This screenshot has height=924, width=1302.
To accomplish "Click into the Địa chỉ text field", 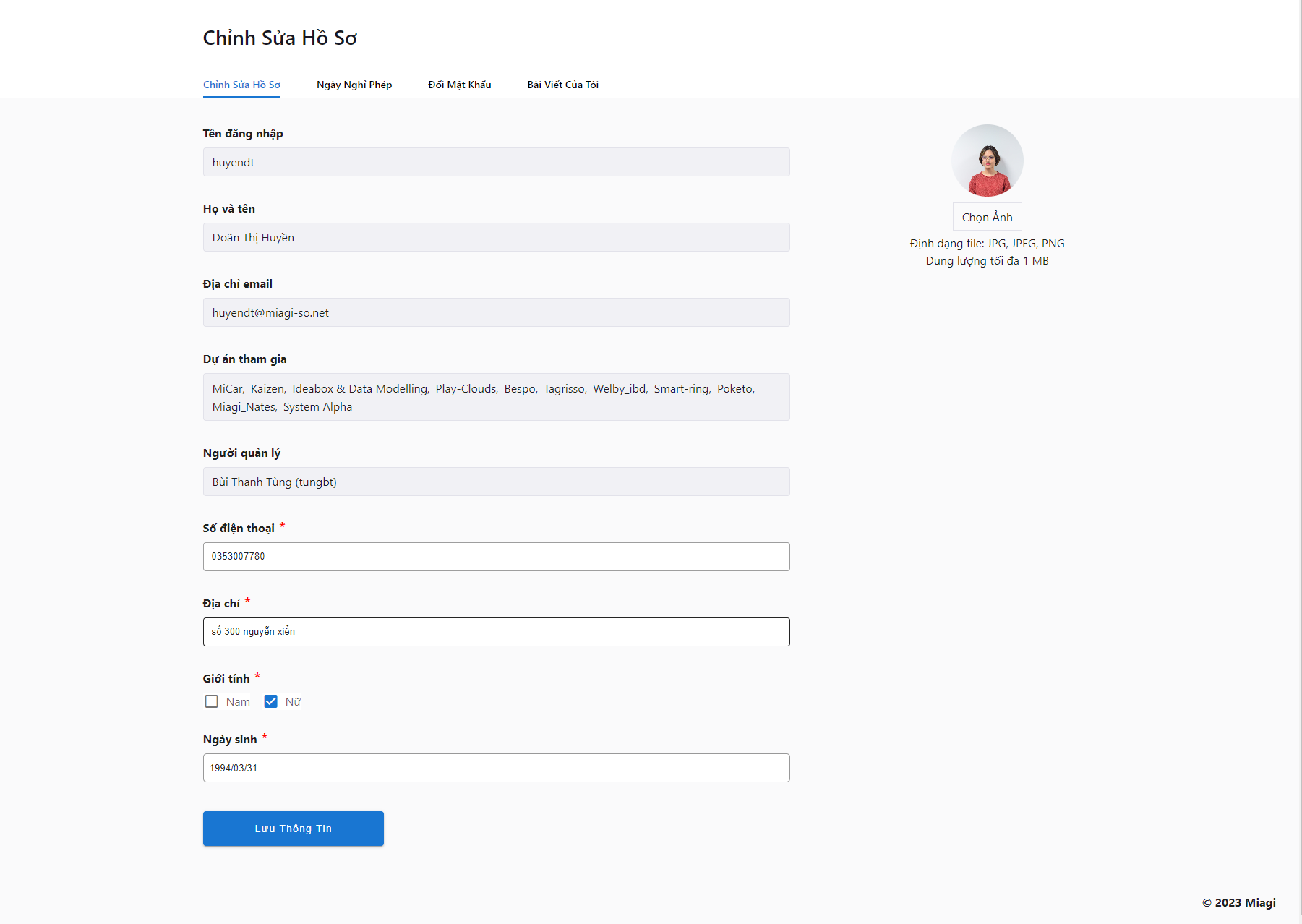I will 496,632.
